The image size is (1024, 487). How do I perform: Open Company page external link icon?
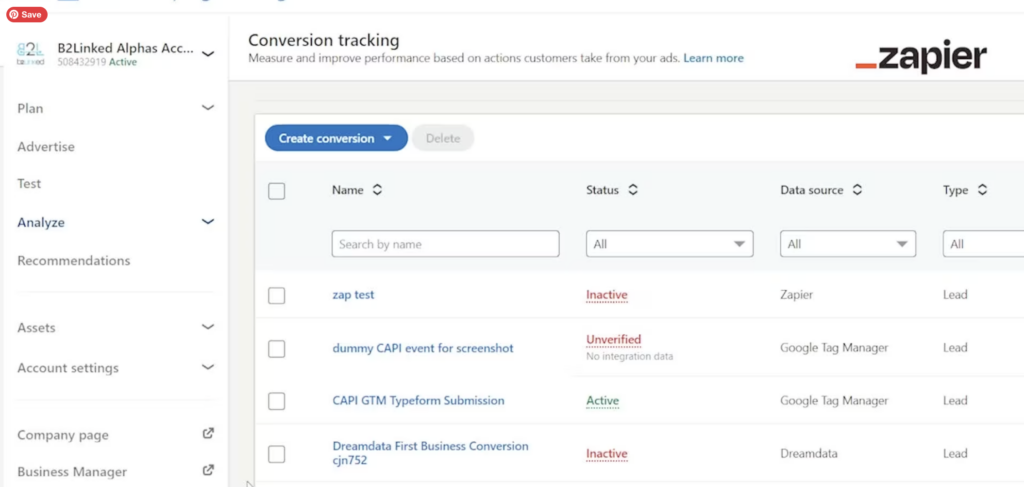point(208,434)
